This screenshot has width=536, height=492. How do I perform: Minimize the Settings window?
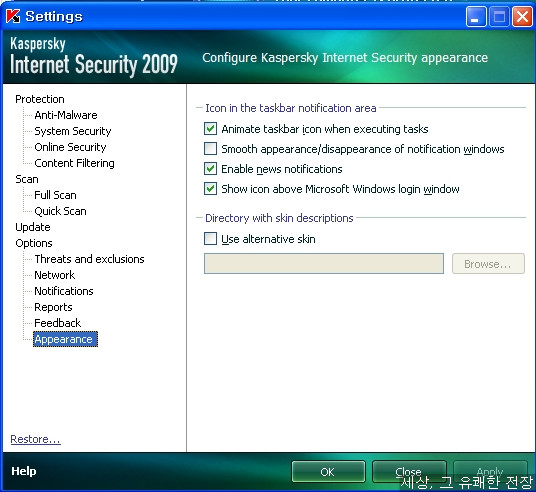pyautogui.click(x=476, y=16)
